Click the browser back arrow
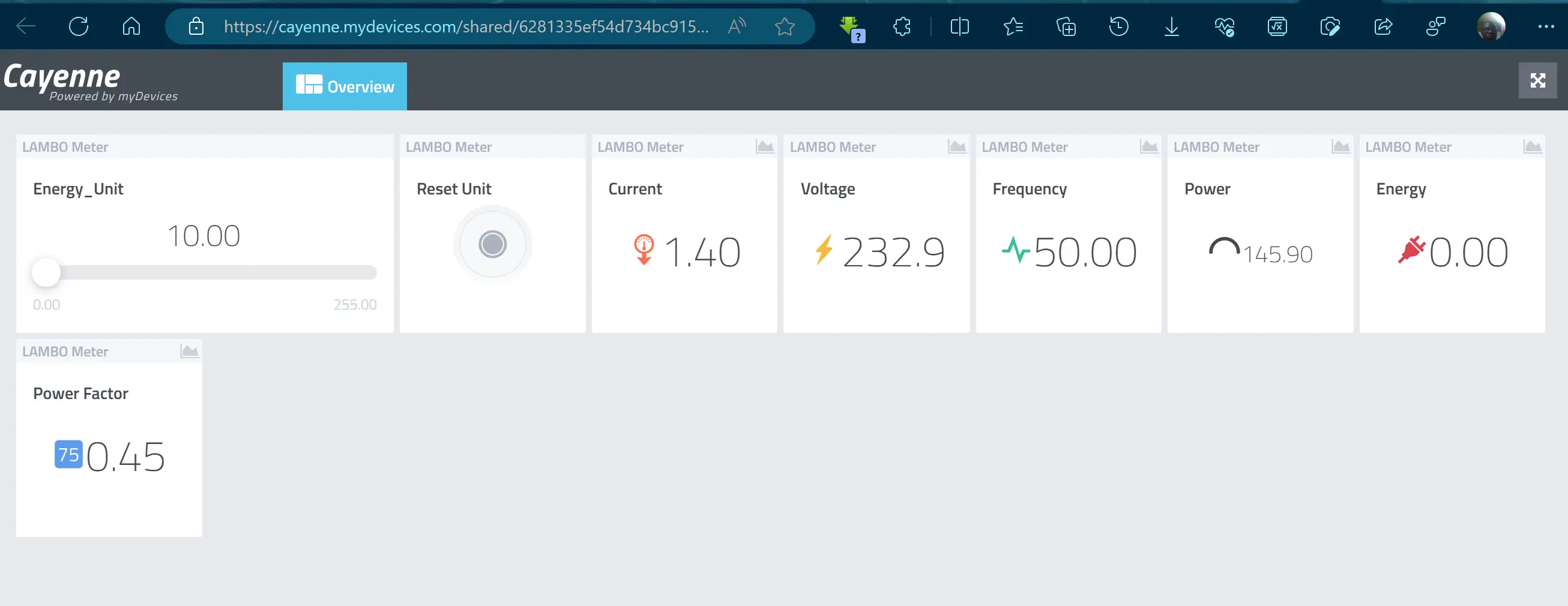 pyautogui.click(x=26, y=26)
